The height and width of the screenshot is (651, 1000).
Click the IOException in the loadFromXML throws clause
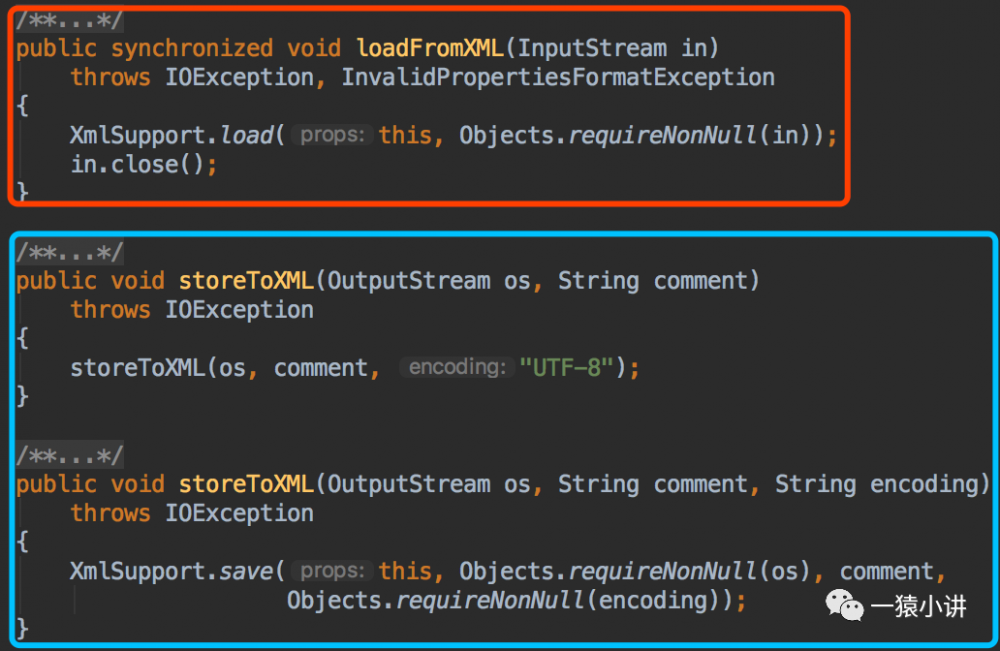tap(239, 77)
